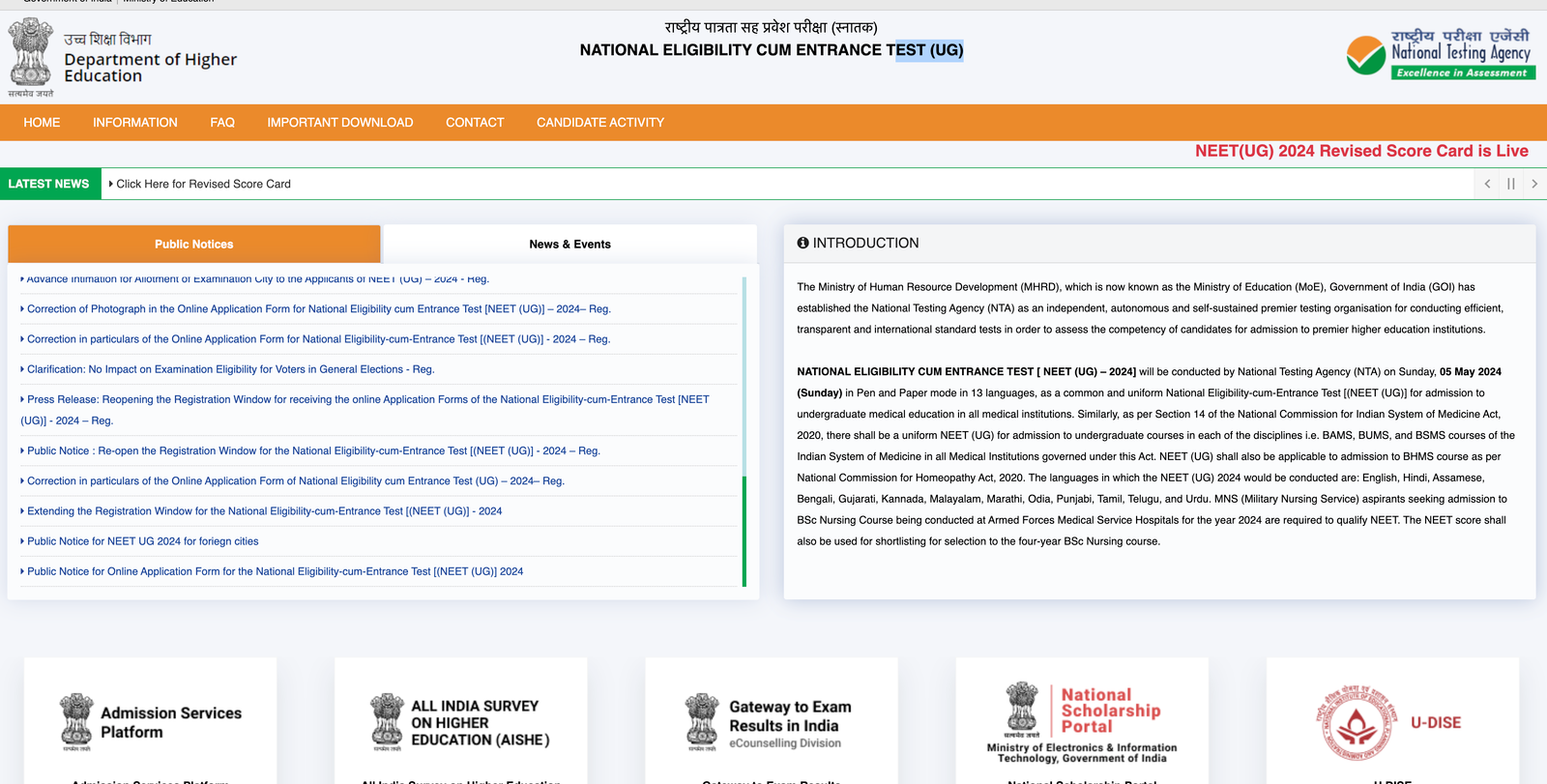Open the National Scholarship Portal card

click(1082, 722)
